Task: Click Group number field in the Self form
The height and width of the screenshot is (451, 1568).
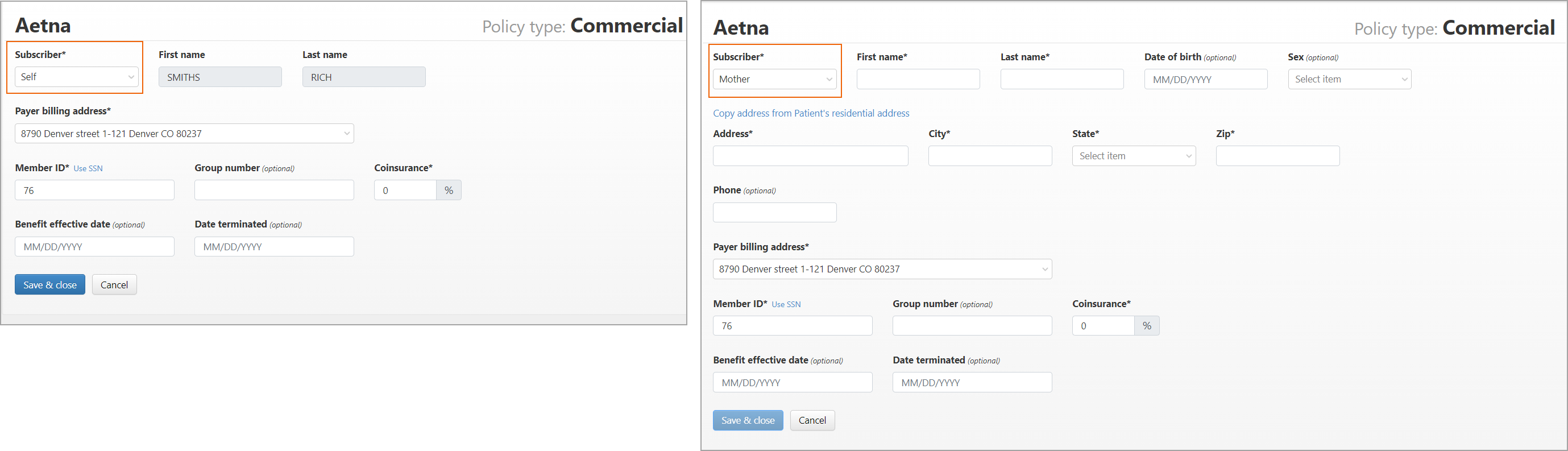Action: click(274, 190)
